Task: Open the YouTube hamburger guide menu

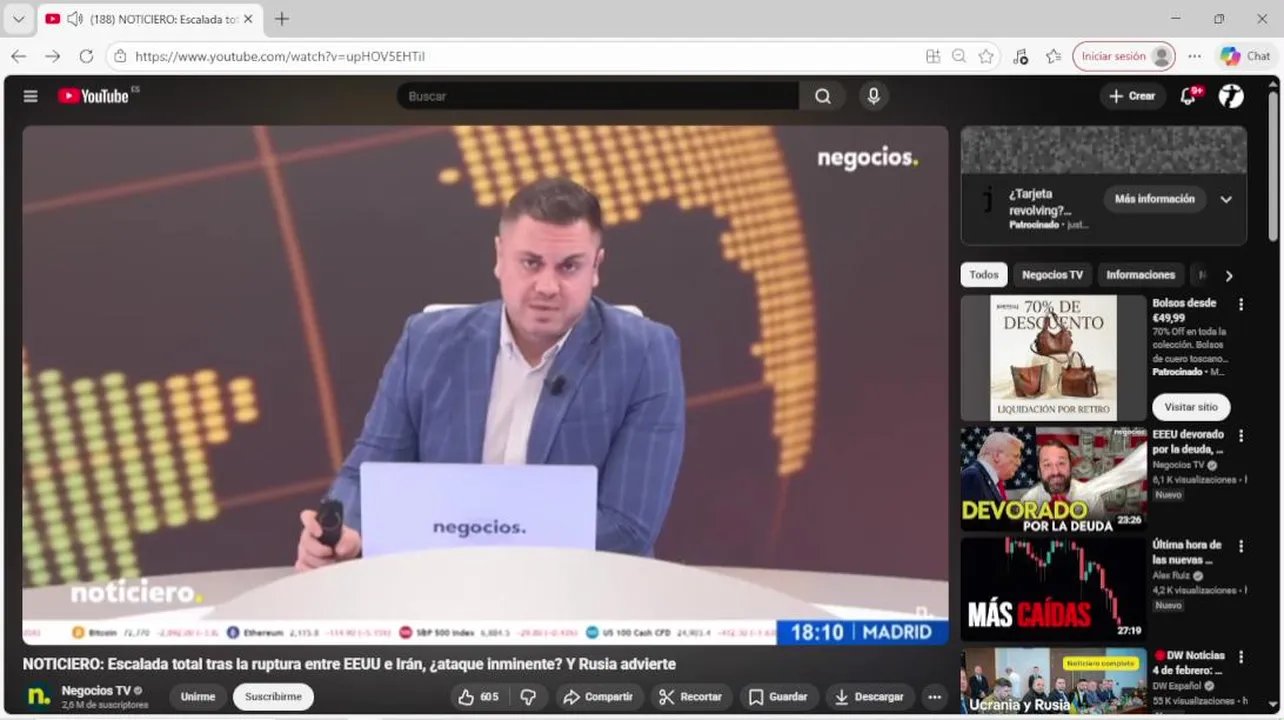Action: [30, 96]
